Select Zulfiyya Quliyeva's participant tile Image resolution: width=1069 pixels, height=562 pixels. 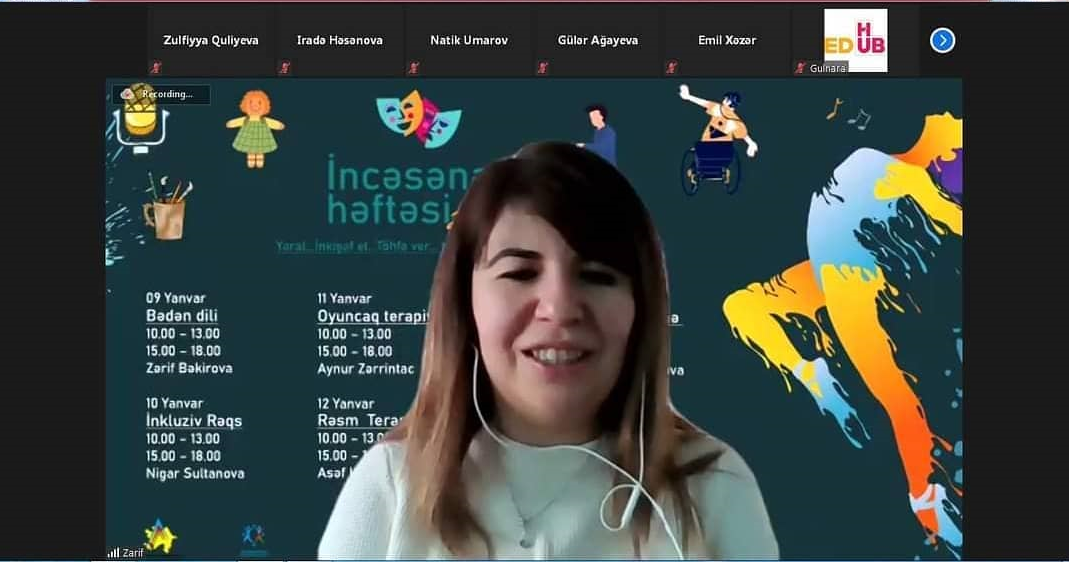pyautogui.click(x=211, y=41)
